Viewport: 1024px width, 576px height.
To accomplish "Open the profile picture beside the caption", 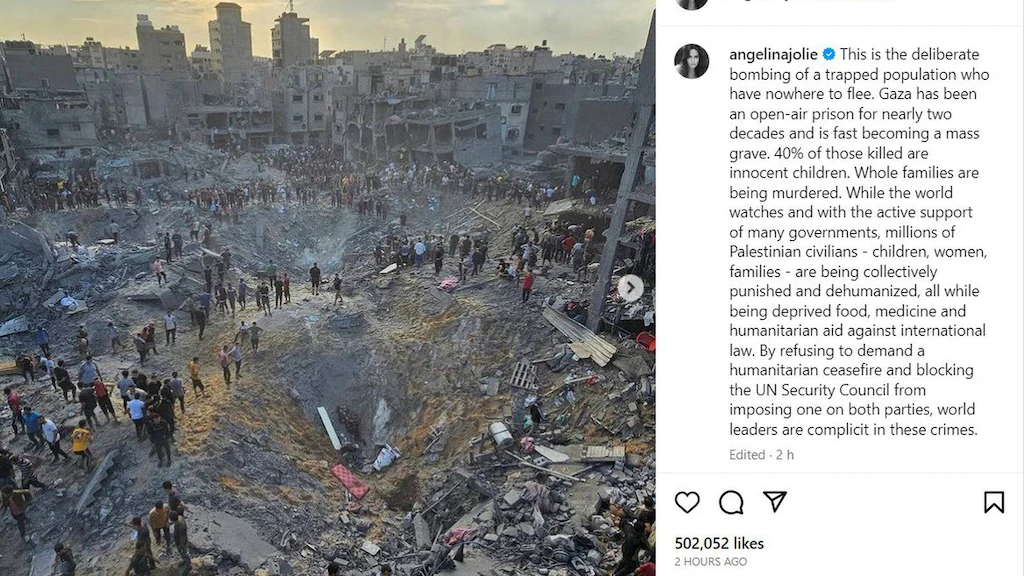I will click(x=692, y=61).
